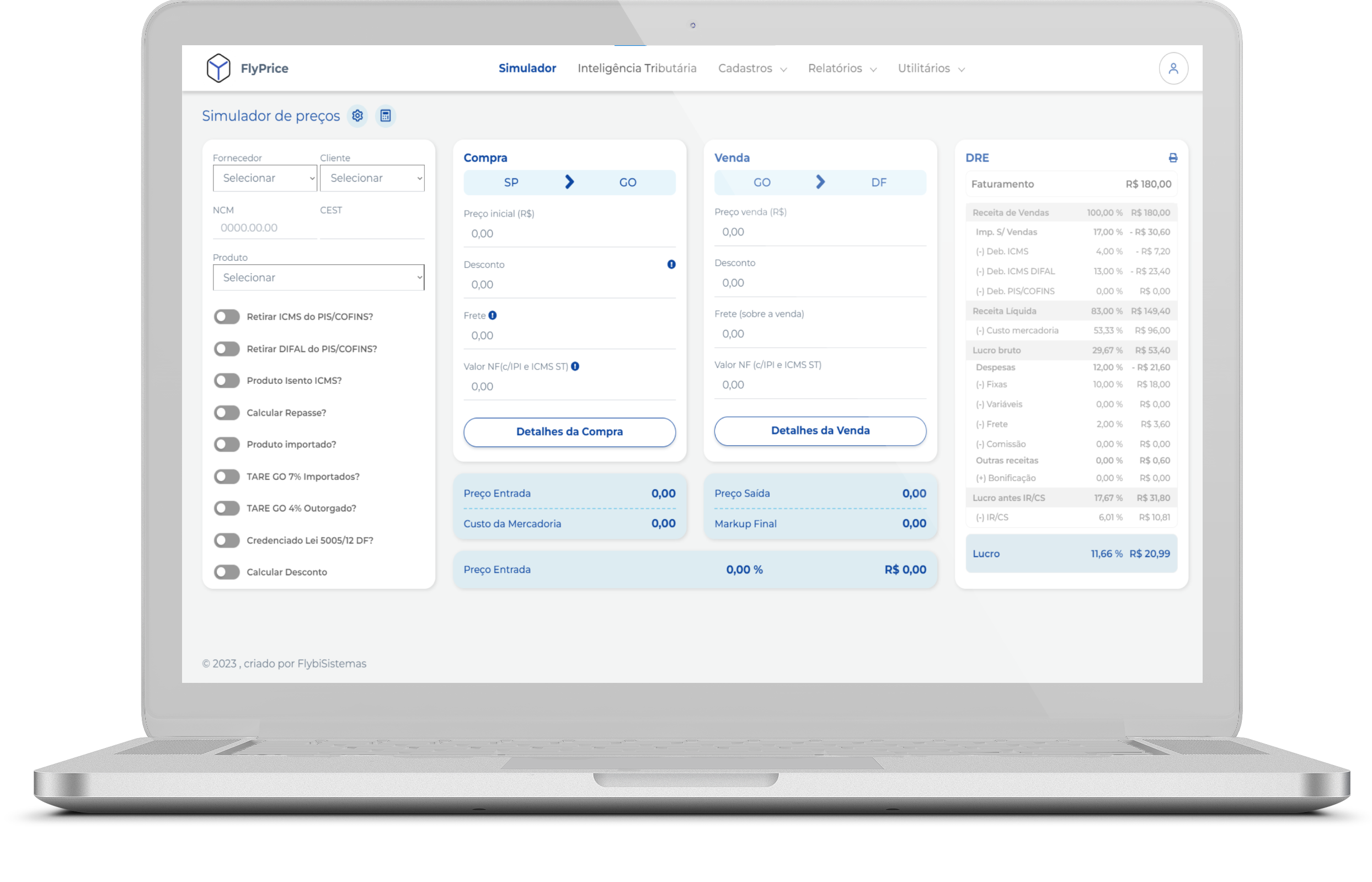The width and height of the screenshot is (1372, 882).
Task: Select DF destination state in Venda
Action: tap(878, 182)
